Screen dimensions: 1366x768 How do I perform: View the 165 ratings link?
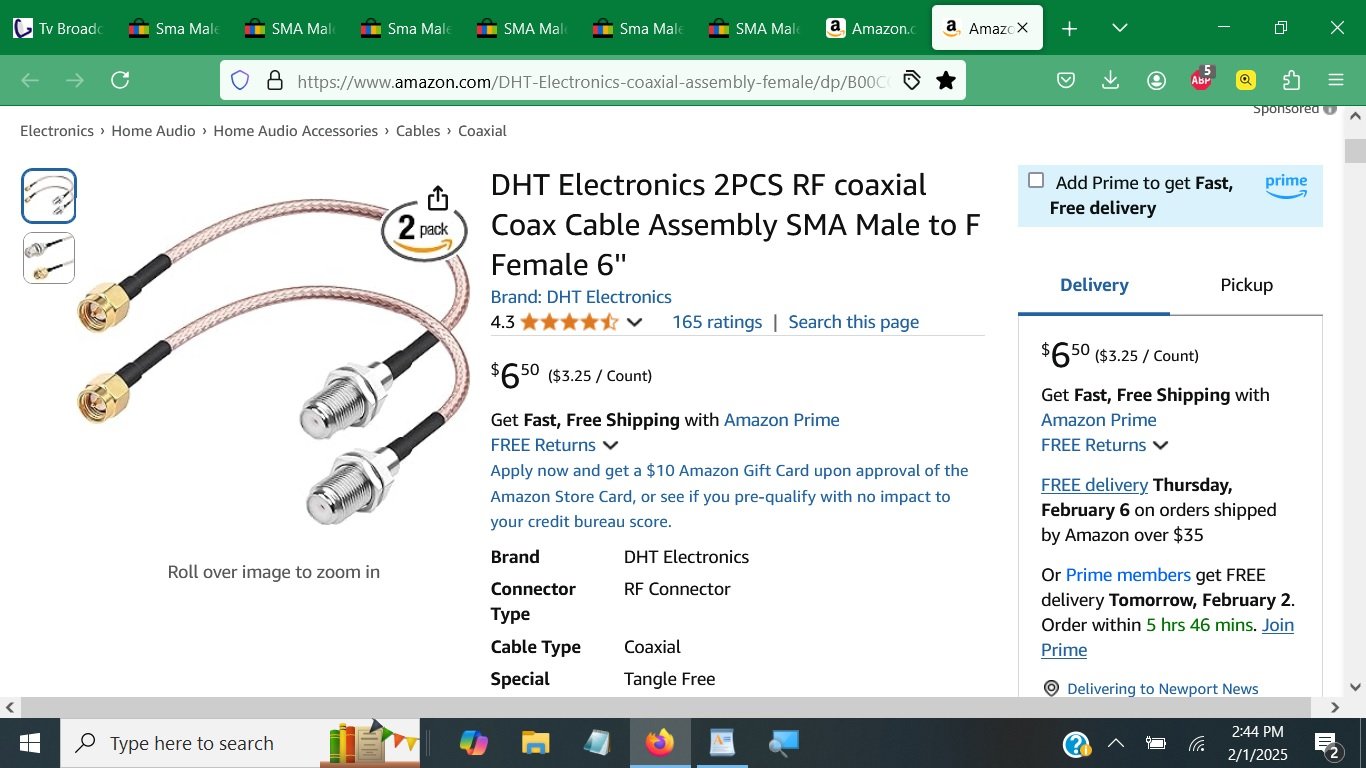(717, 322)
